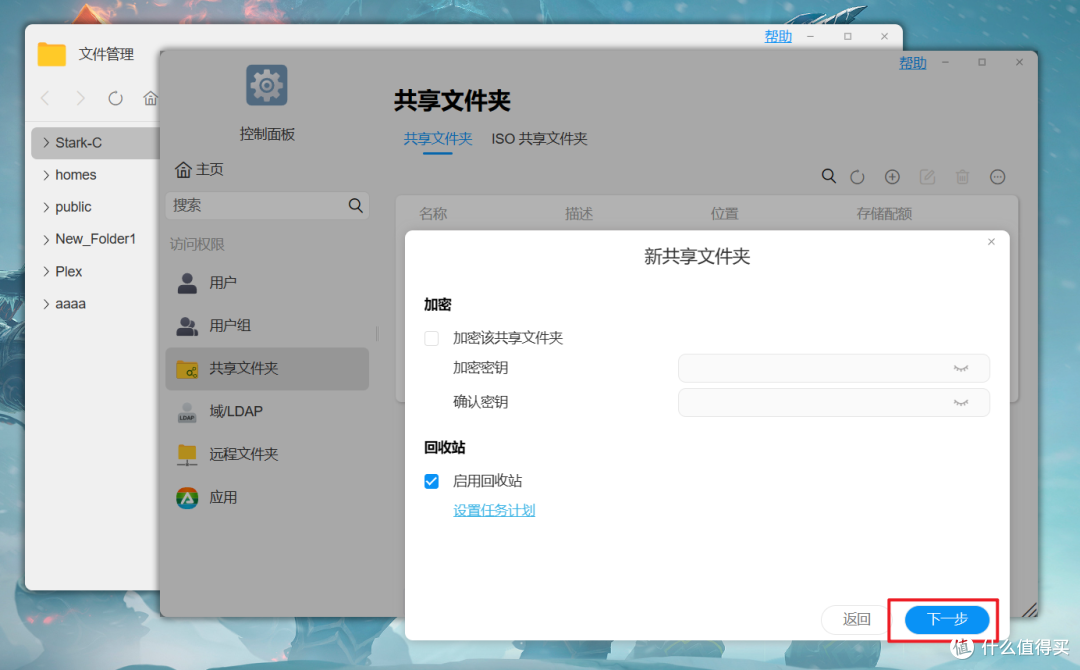The image size is (1080, 670).
Task: Switch to the 共享文件夹 tab
Action: [x=438, y=139]
